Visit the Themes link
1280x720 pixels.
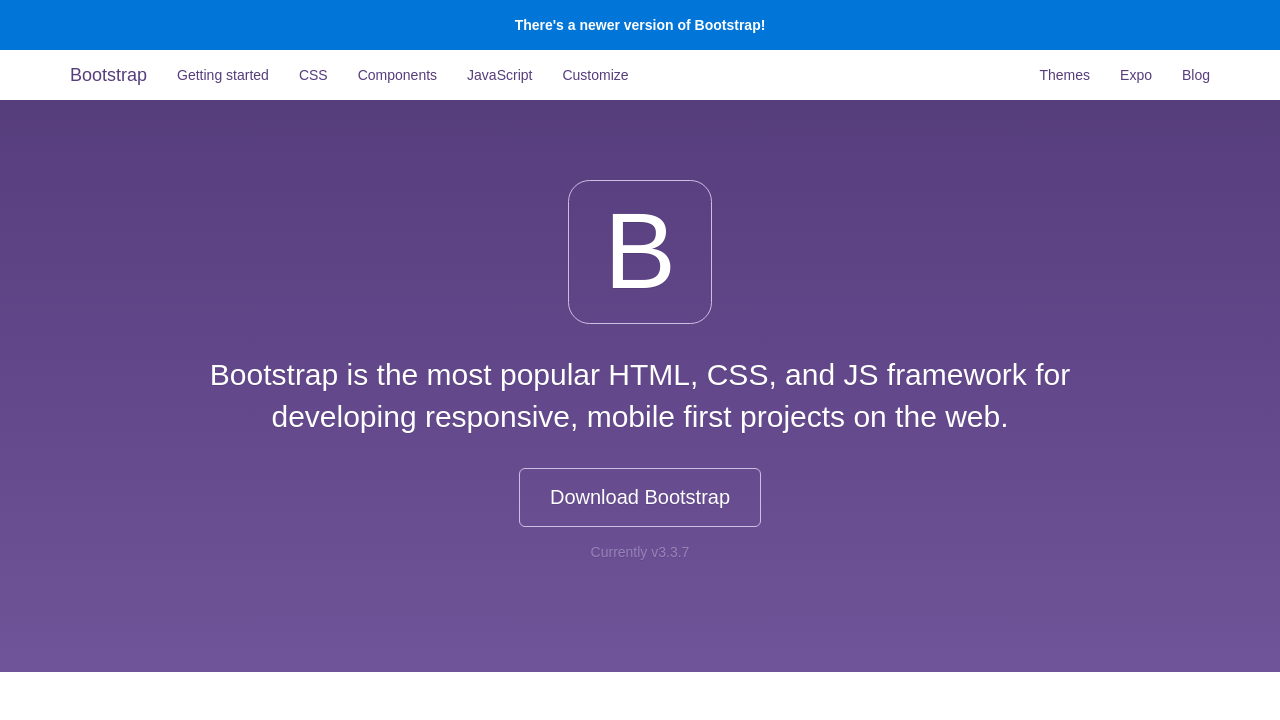tap(1064, 75)
